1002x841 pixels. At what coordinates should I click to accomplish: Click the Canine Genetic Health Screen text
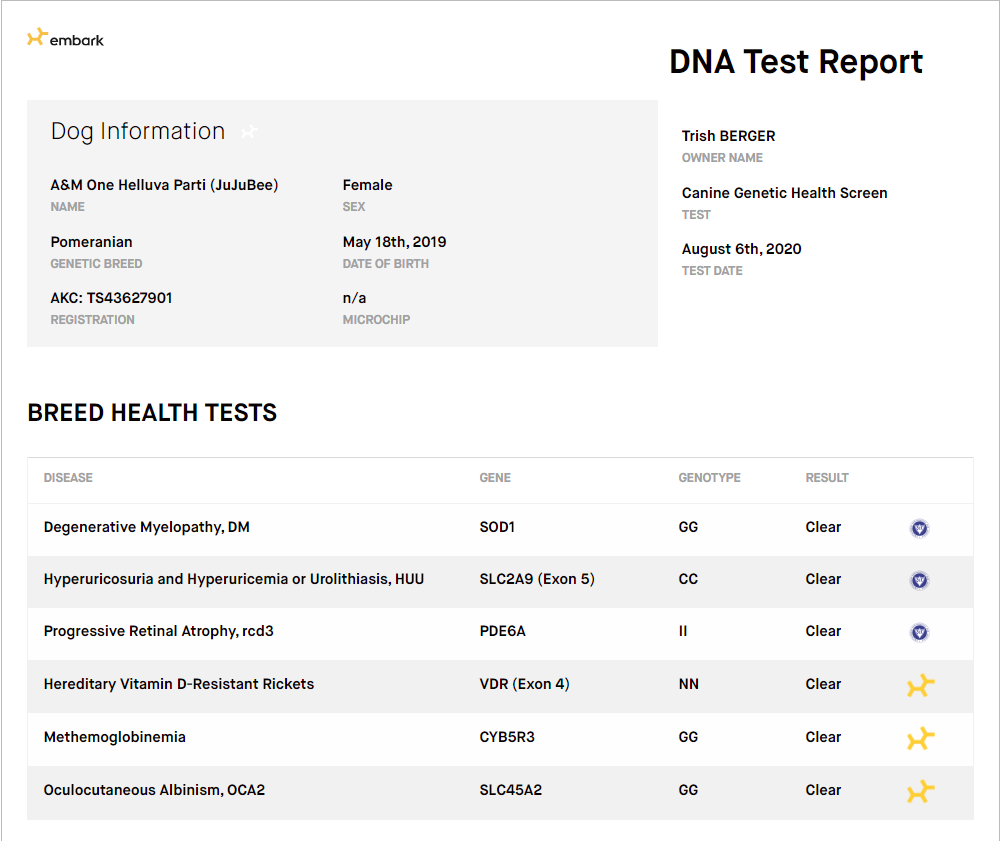(784, 193)
